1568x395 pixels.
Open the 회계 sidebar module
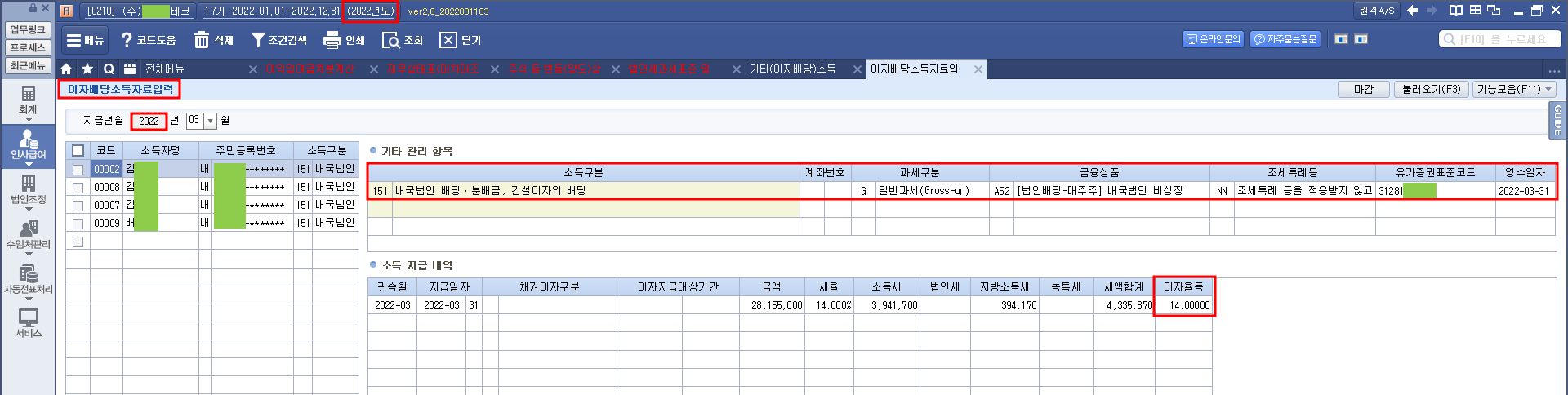pos(28,101)
